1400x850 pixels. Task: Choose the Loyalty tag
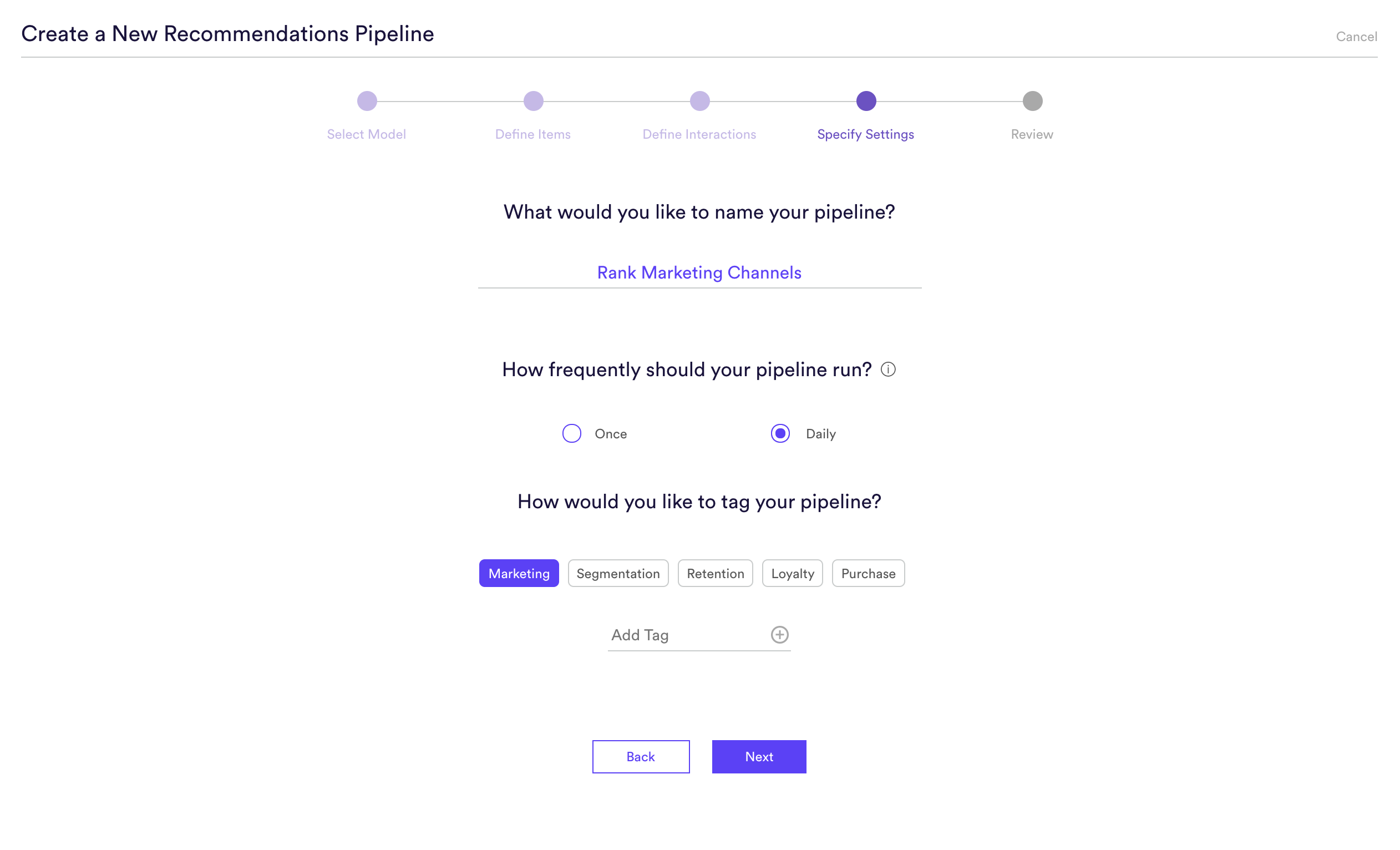click(x=793, y=573)
